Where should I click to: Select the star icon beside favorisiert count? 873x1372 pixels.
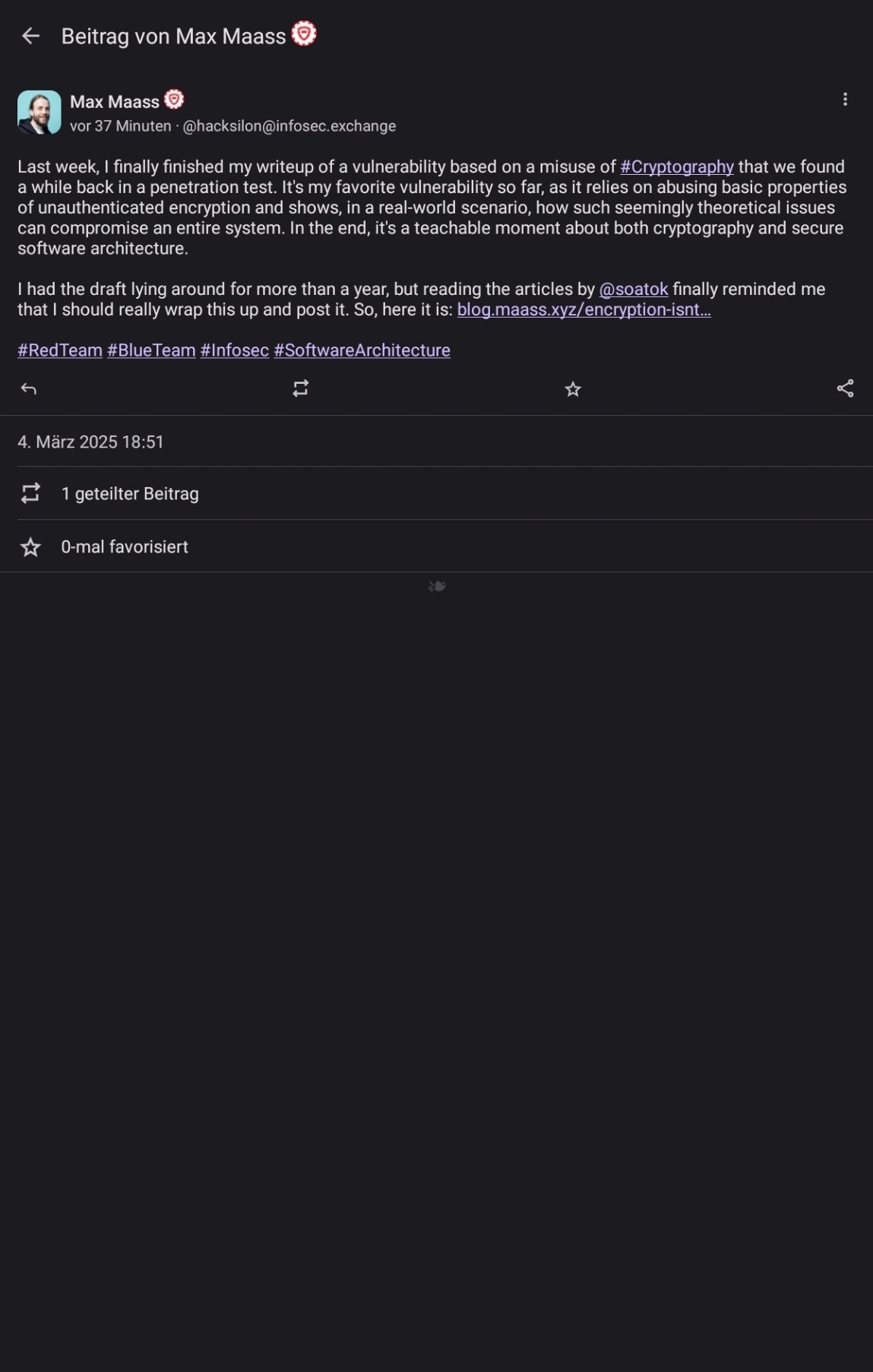pos(30,547)
